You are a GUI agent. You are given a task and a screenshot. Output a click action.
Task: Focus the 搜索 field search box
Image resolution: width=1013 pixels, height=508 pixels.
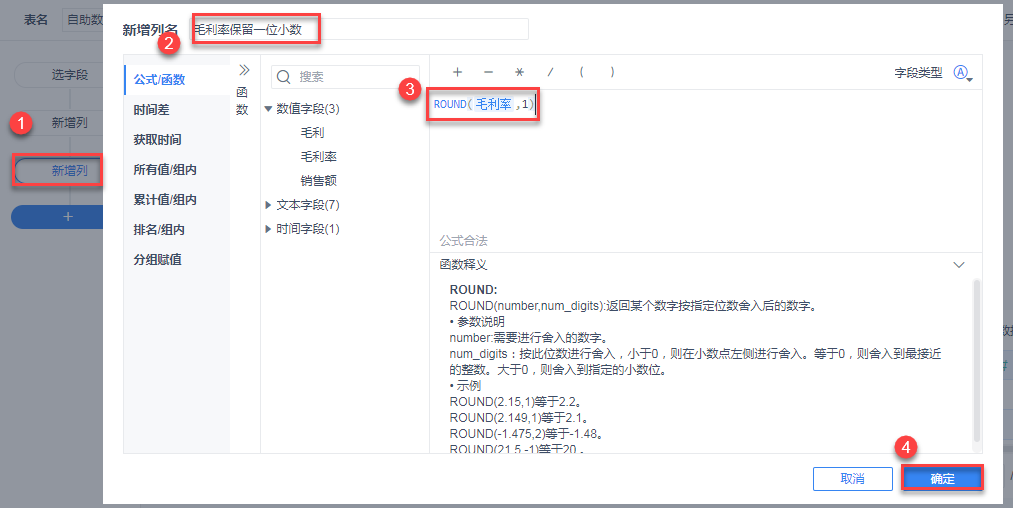345,77
